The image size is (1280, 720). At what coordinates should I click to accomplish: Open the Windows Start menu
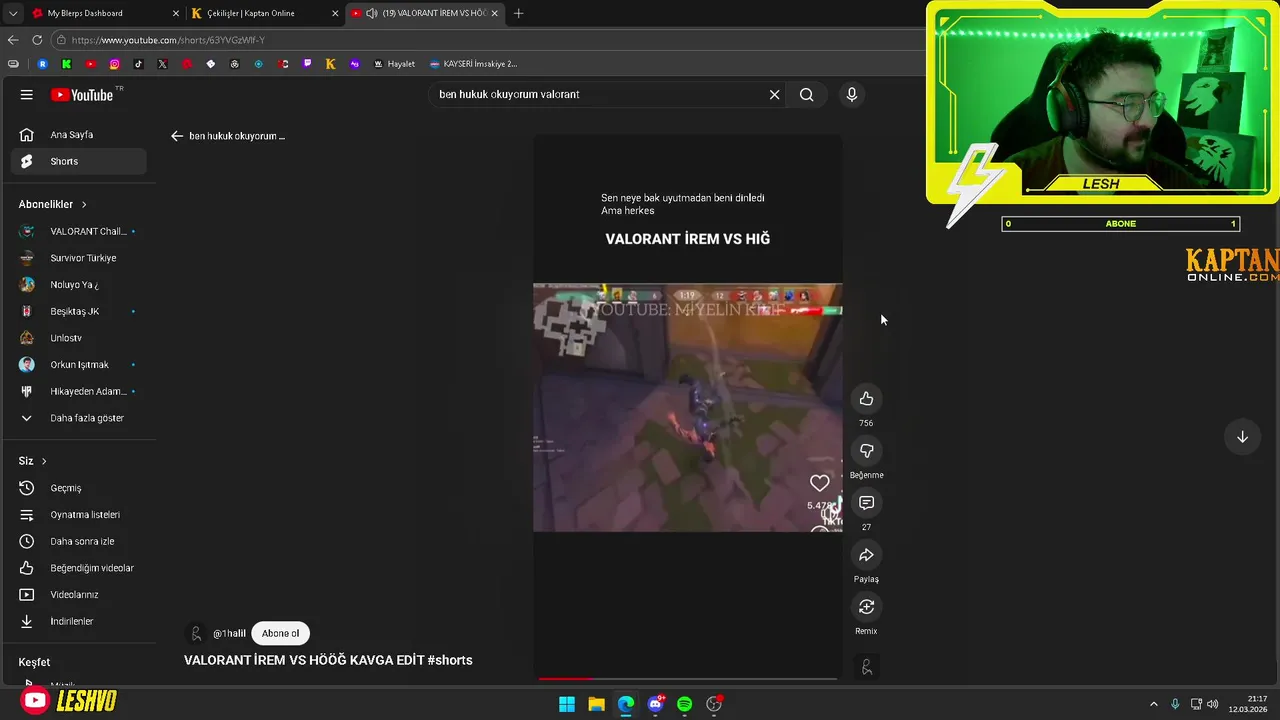(567, 704)
